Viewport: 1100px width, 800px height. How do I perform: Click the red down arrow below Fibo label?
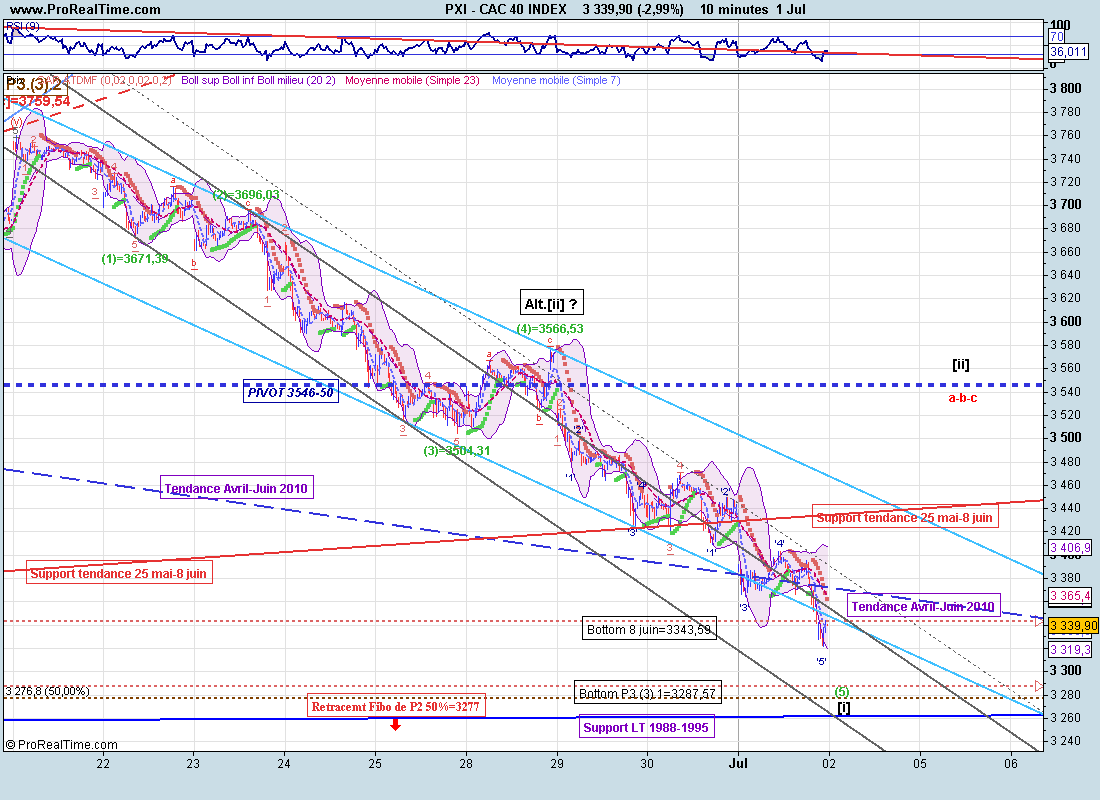396,724
